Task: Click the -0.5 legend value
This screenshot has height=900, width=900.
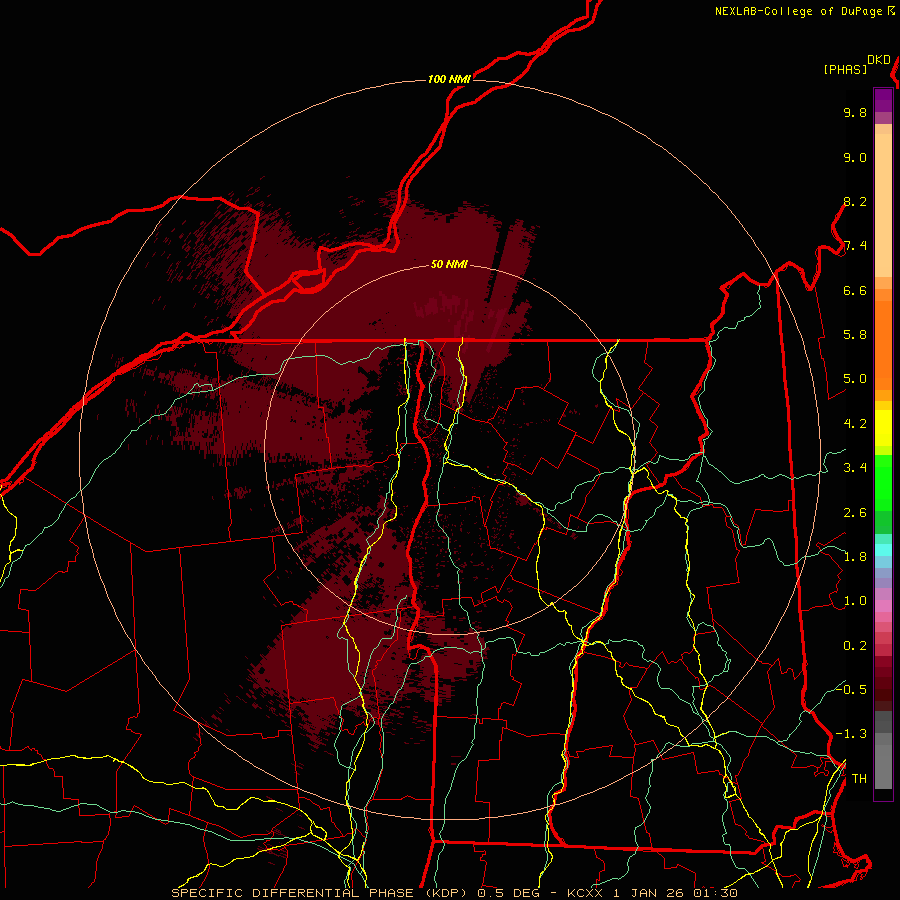Action: 851,689
